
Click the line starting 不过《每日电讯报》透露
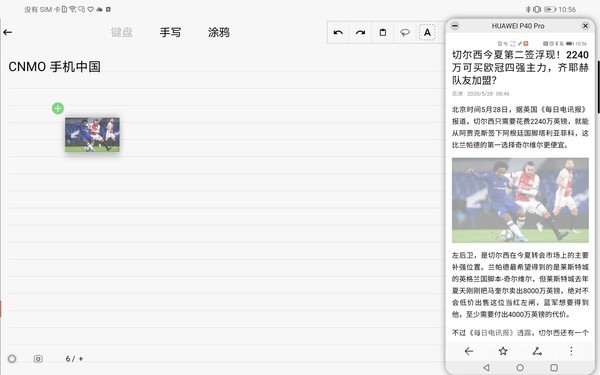click(x=520, y=333)
